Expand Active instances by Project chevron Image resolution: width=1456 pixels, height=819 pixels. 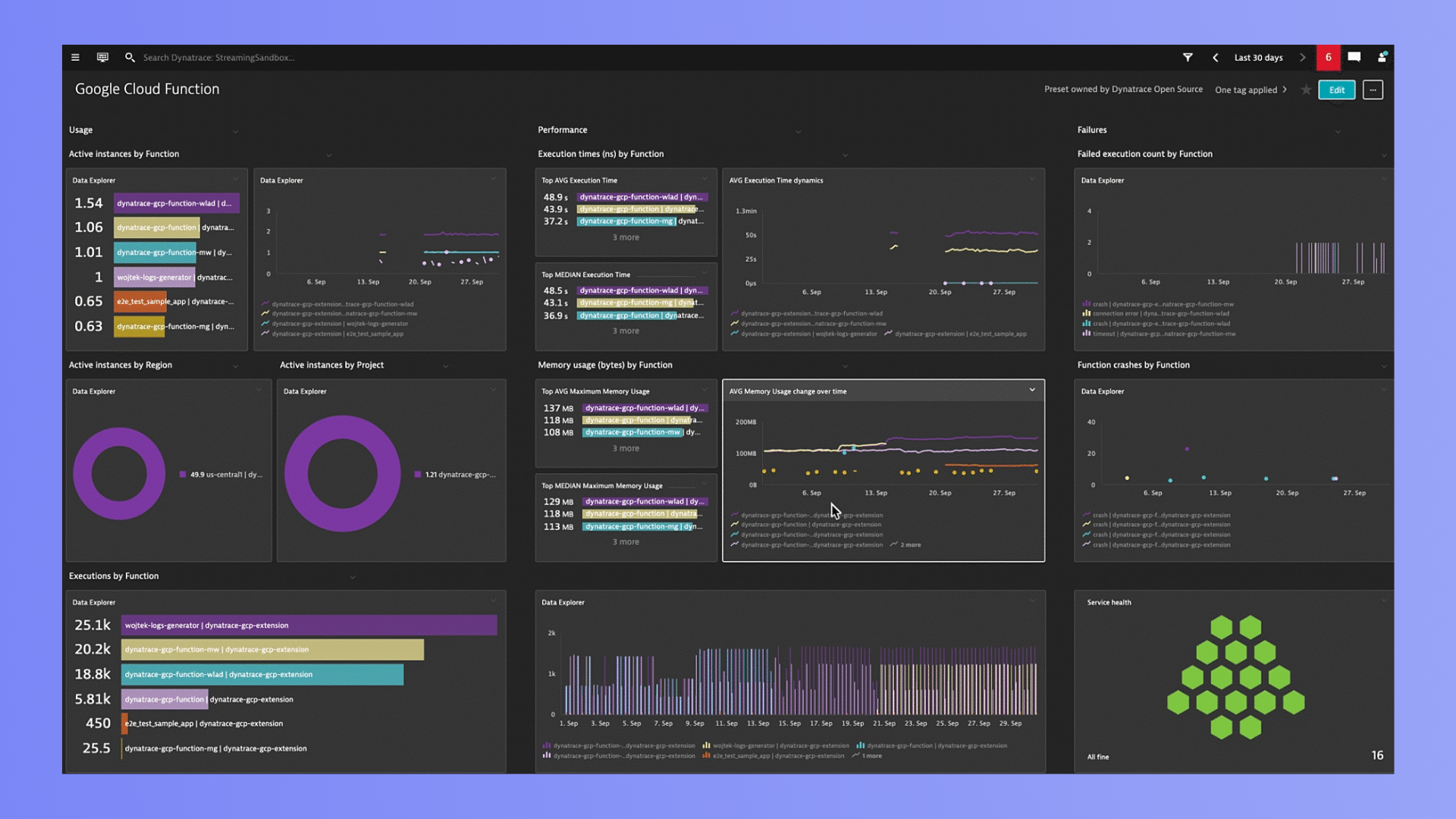tap(446, 366)
